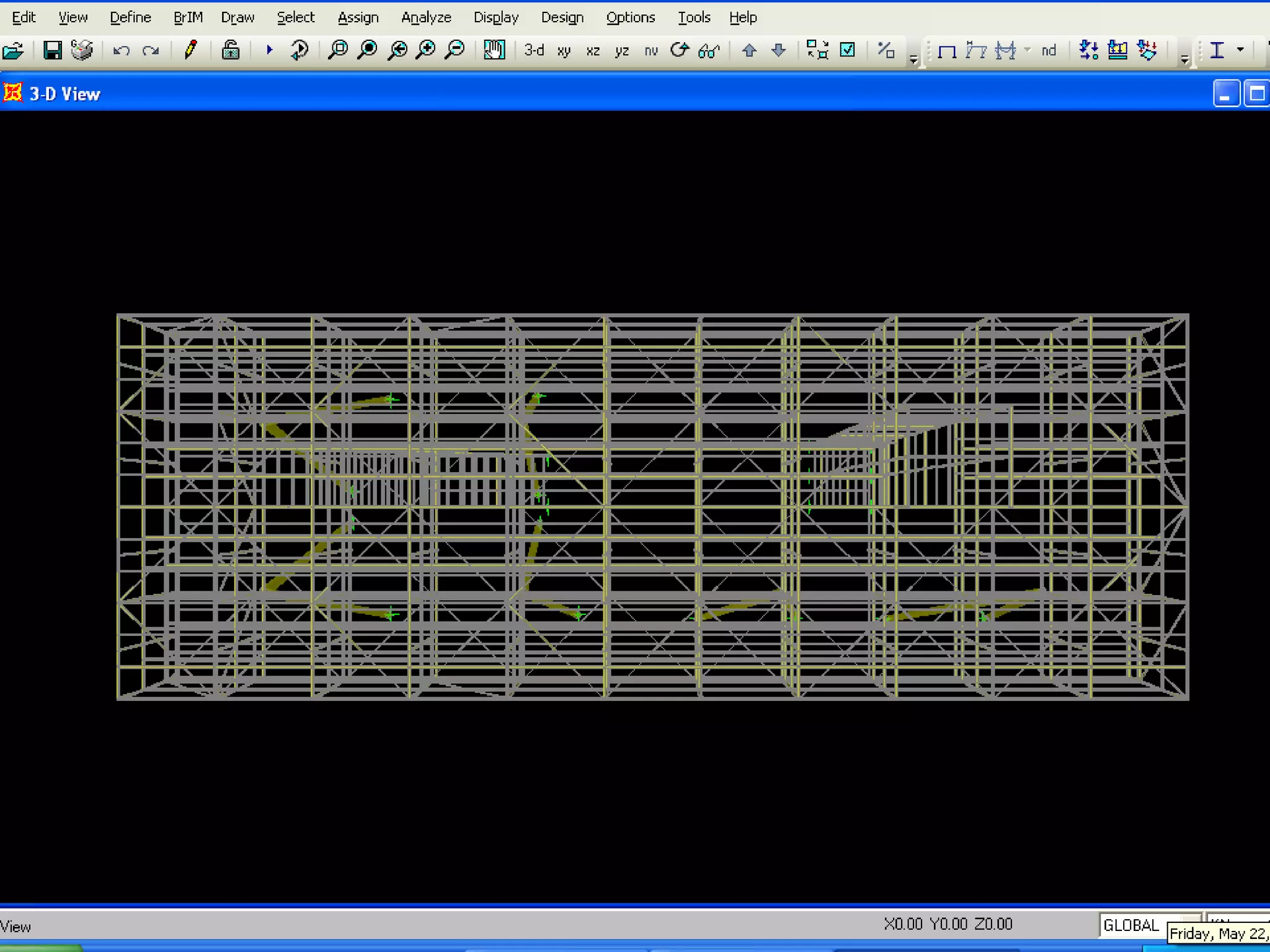Click the pencil edit tool icon
Screen dimensions: 1270x952
[190, 50]
